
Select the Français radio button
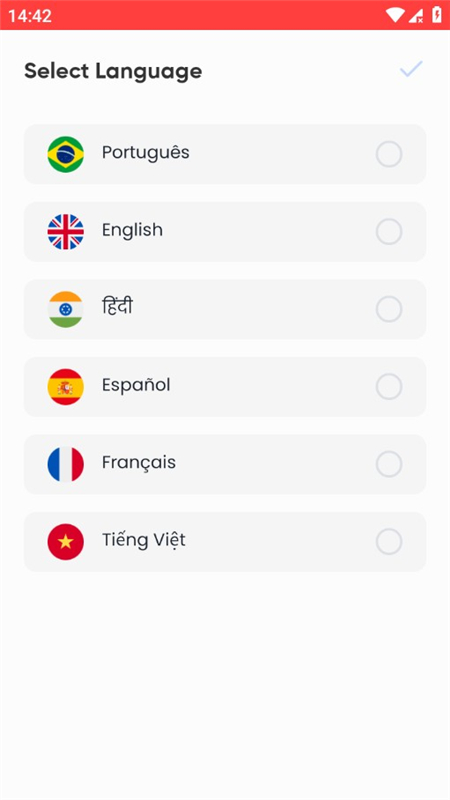pyautogui.click(x=389, y=464)
